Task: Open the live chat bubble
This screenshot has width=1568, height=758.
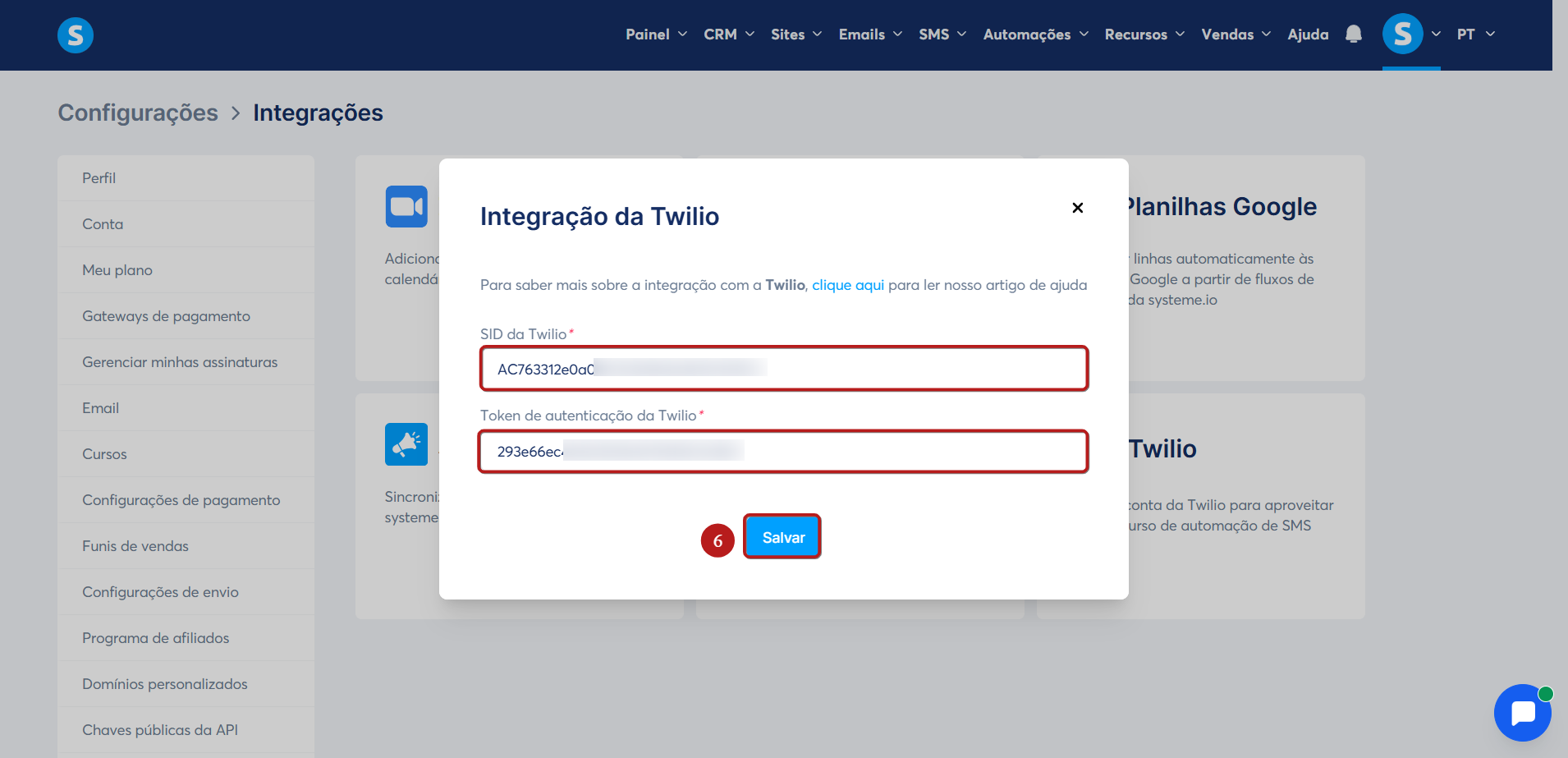Action: (x=1523, y=713)
